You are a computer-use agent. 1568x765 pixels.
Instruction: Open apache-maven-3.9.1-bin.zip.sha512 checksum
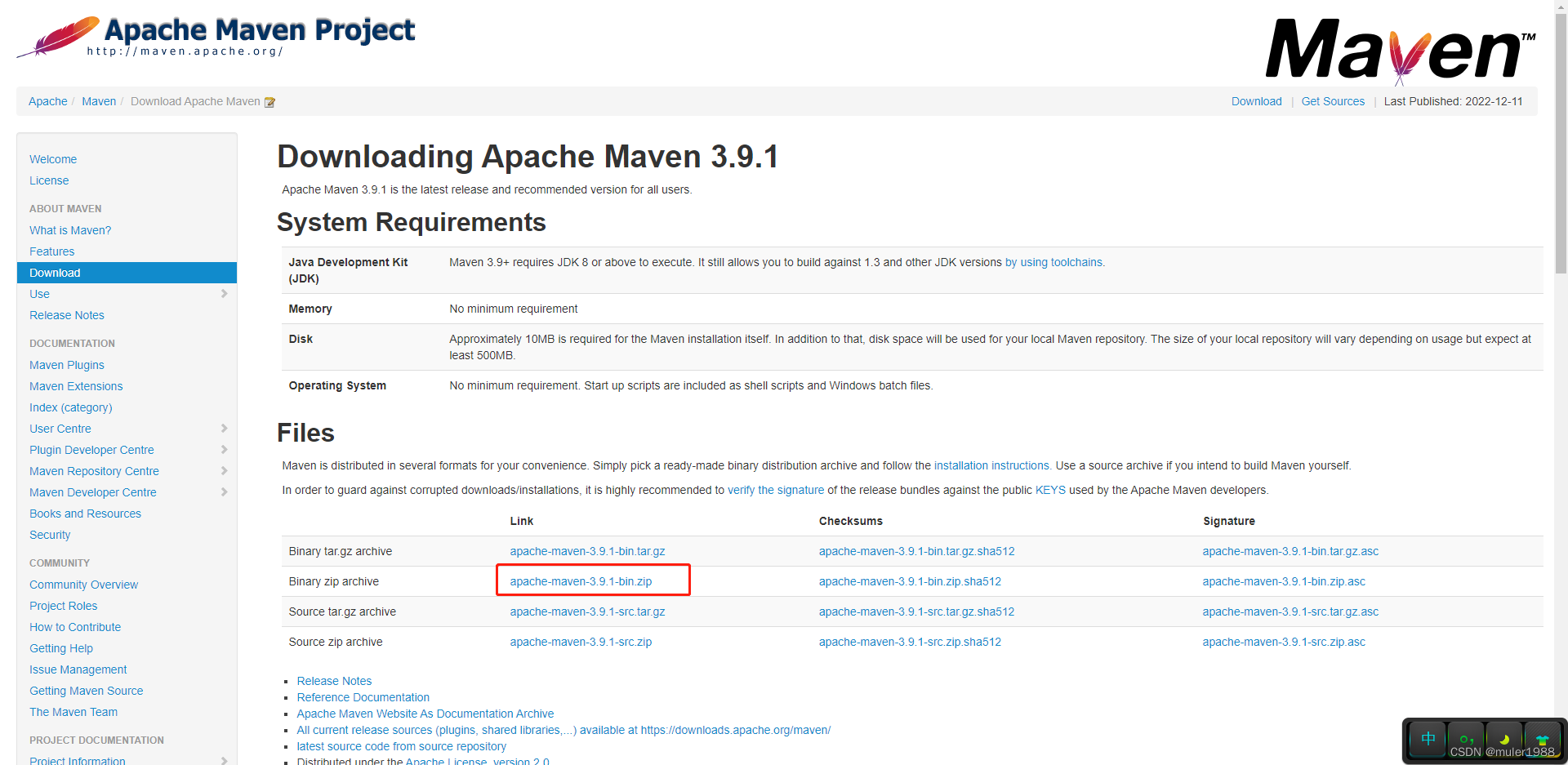point(911,581)
